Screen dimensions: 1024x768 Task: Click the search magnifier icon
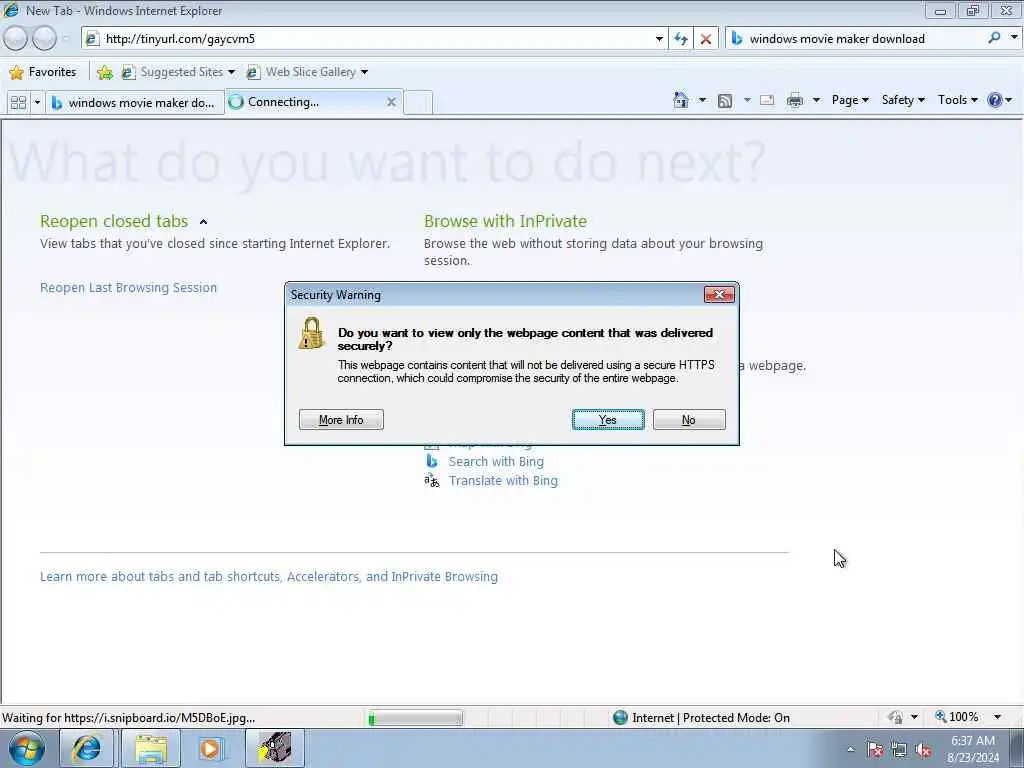pyautogui.click(x=994, y=38)
